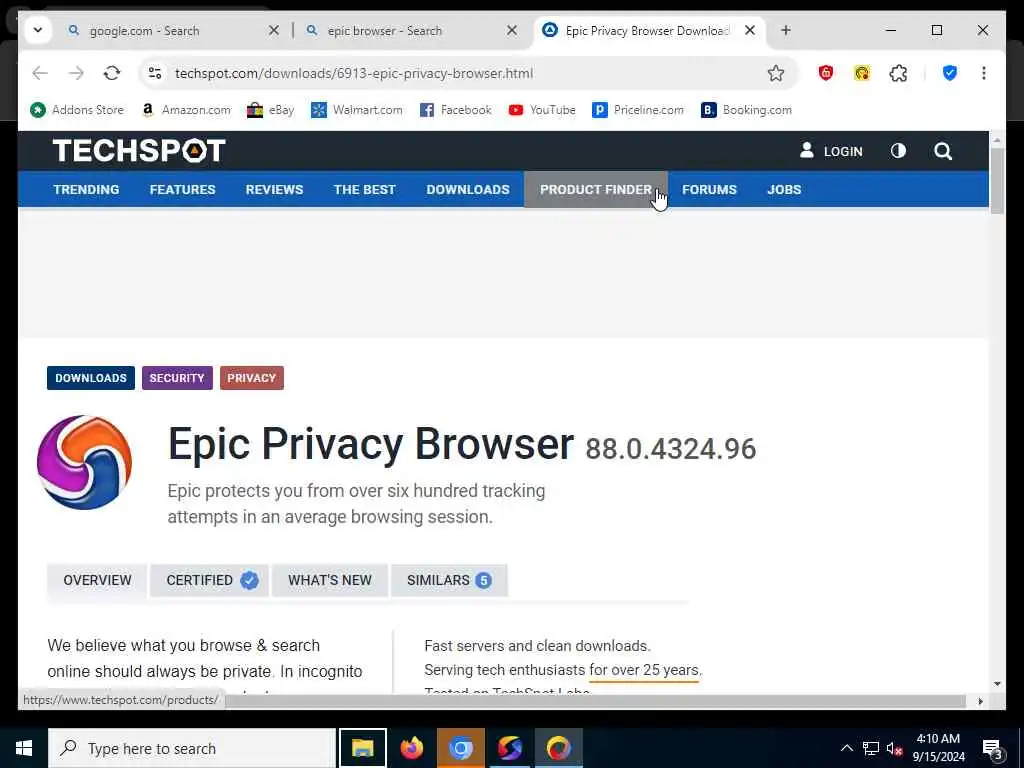
Task: Click the muted volume tray icon
Action: click(894, 748)
